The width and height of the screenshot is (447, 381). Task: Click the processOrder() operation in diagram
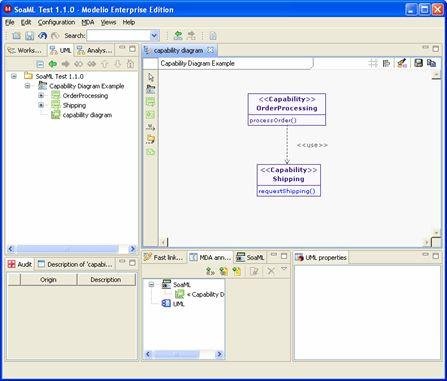click(x=273, y=120)
